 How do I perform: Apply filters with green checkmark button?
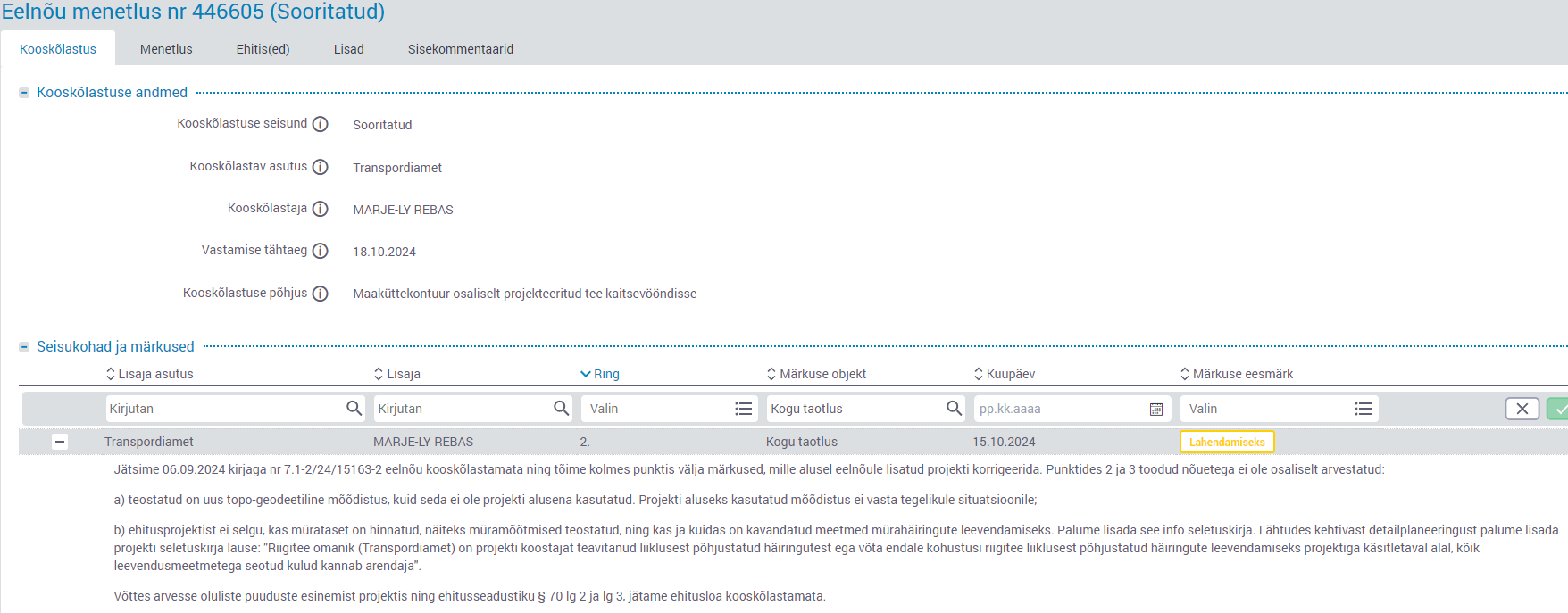1558,409
